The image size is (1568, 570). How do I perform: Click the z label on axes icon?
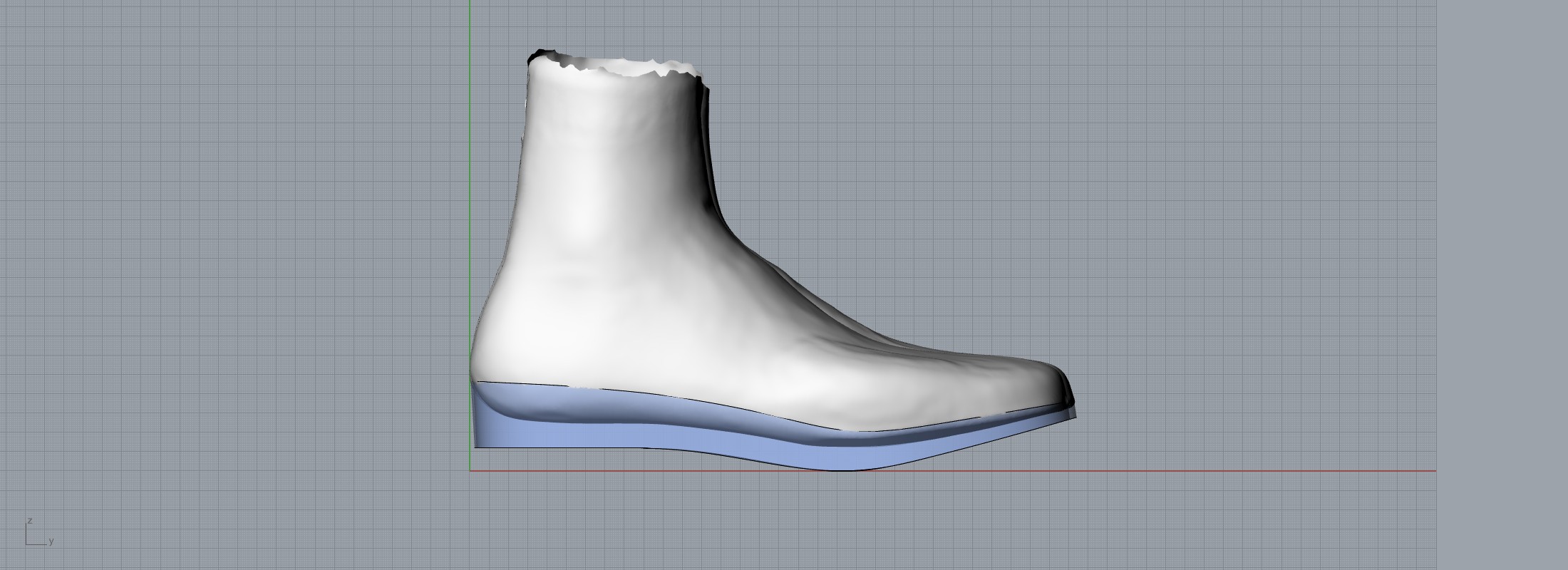point(30,521)
